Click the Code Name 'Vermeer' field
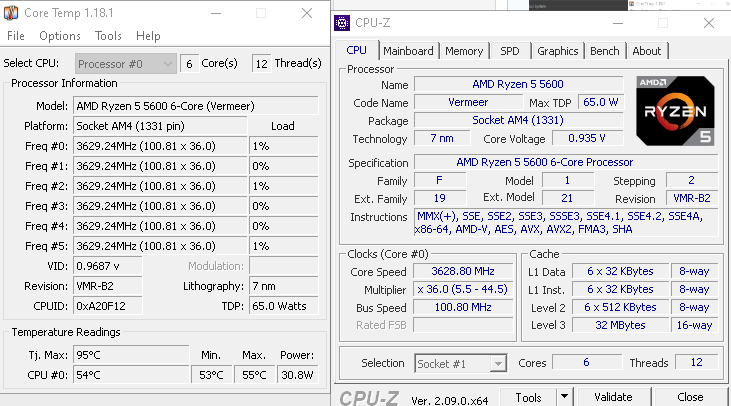 [468, 103]
